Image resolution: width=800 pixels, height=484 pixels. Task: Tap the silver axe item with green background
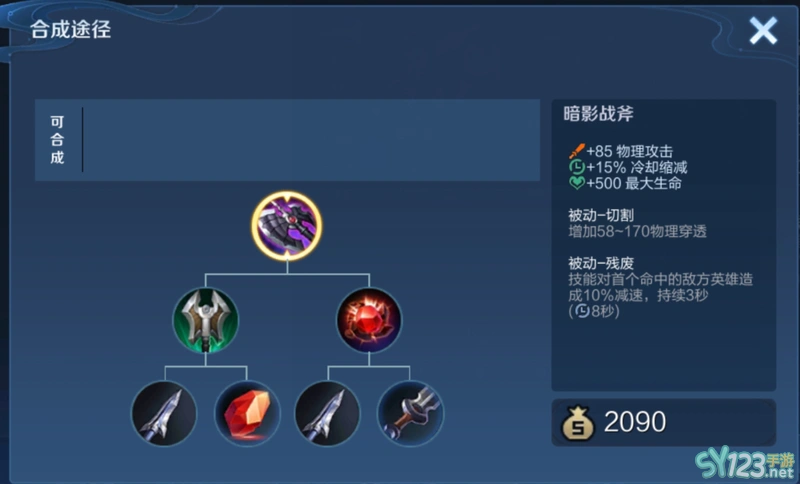pyautogui.click(x=206, y=320)
